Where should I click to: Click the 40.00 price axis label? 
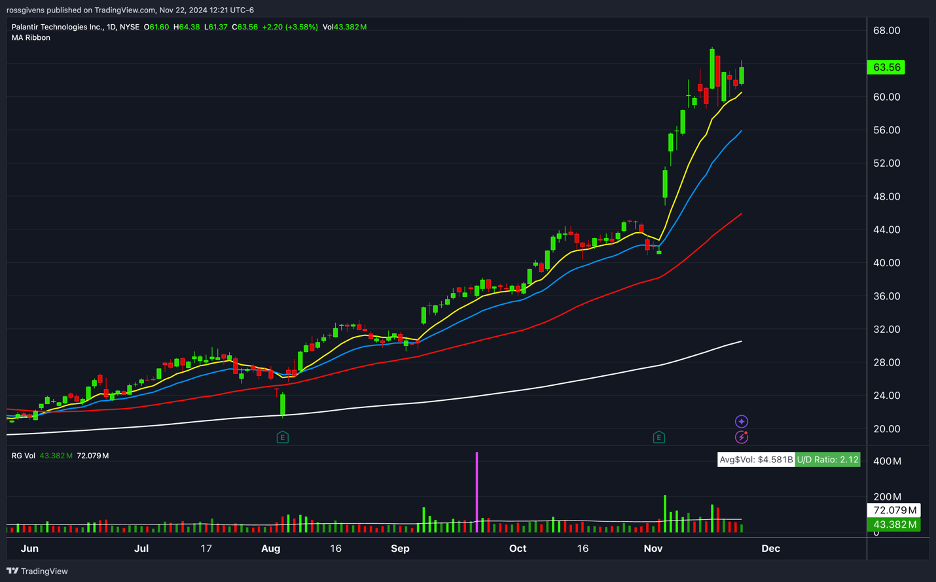pos(886,263)
